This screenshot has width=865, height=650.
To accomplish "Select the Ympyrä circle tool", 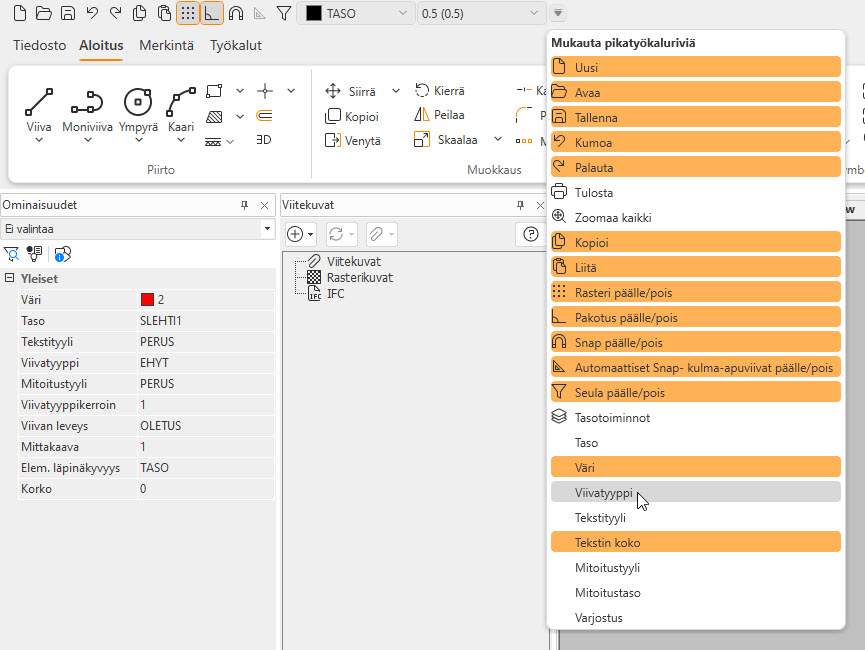I will tap(138, 110).
